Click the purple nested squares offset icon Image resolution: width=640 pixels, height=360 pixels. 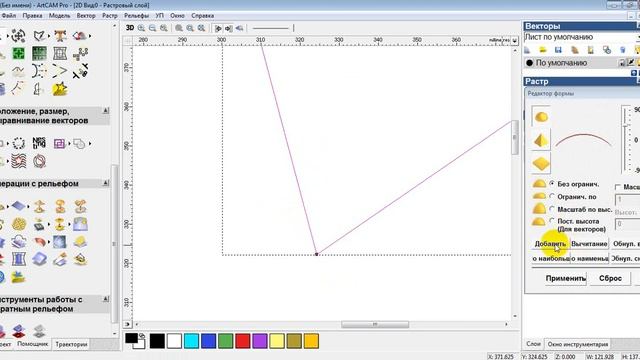point(59,143)
